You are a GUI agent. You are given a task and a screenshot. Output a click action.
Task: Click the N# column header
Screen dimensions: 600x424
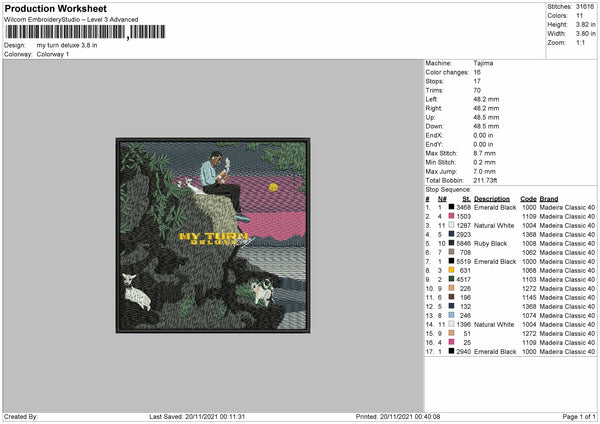point(442,199)
